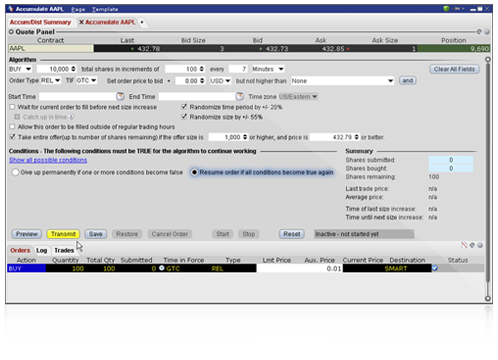
Task: Click the new tab dot icon
Action: tap(142, 22)
